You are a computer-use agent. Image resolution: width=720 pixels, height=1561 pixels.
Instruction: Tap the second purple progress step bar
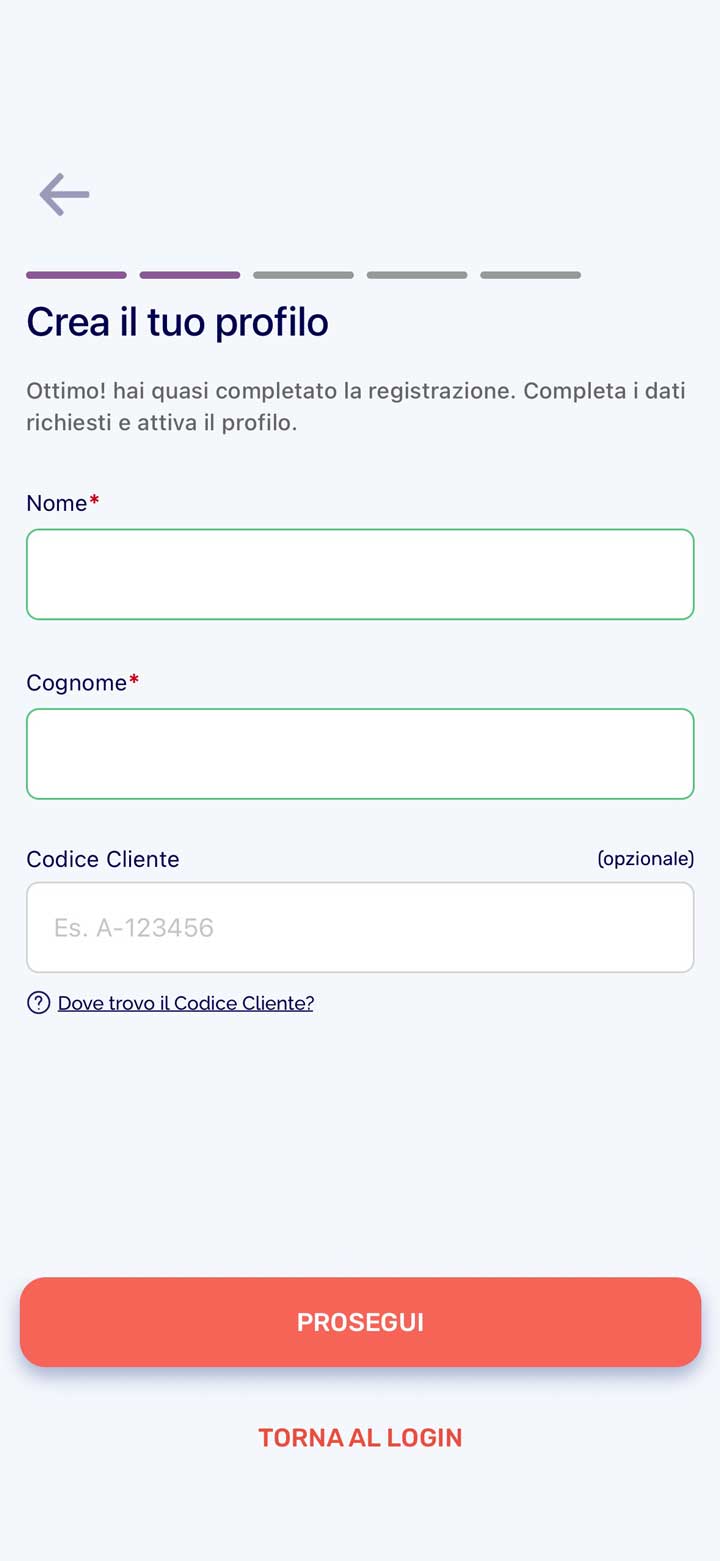[190, 275]
